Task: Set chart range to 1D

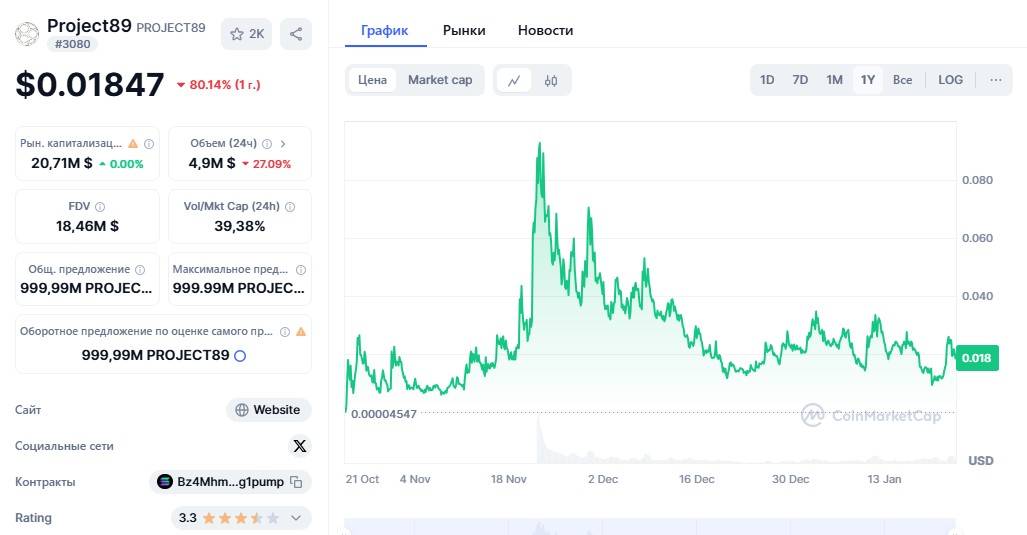Action: click(767, 80)
